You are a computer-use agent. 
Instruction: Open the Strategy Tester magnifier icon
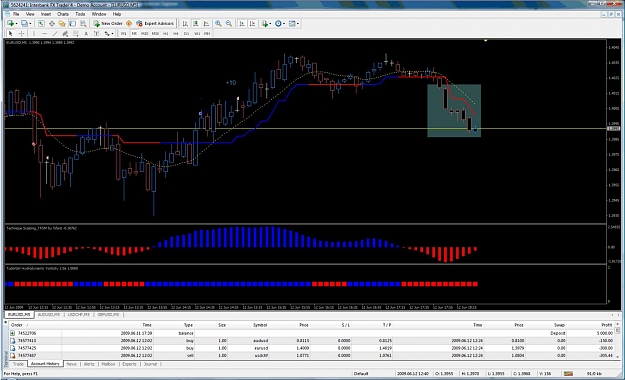pyautogui.click(x=83, y=24)
